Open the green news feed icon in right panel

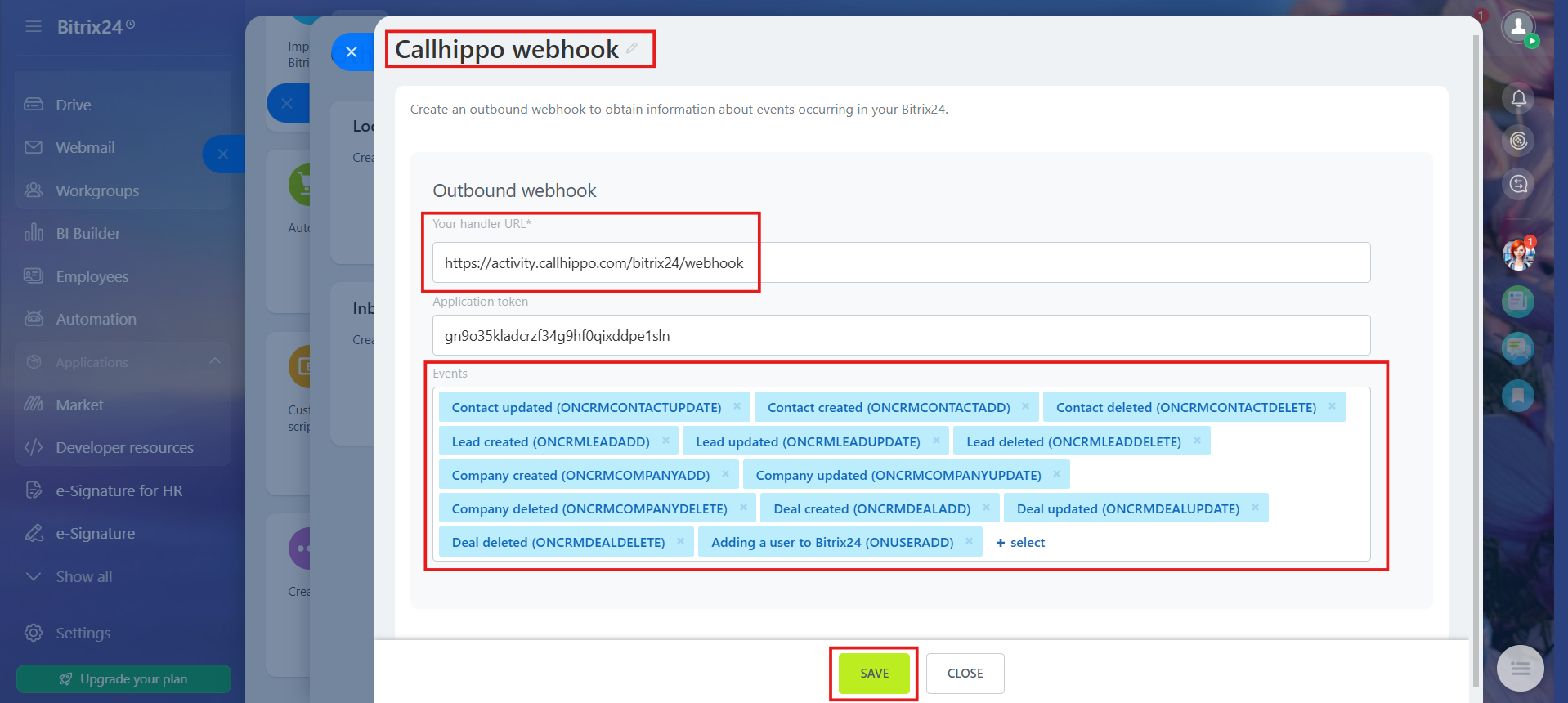pyautogui.click(x=1518, y=302)
